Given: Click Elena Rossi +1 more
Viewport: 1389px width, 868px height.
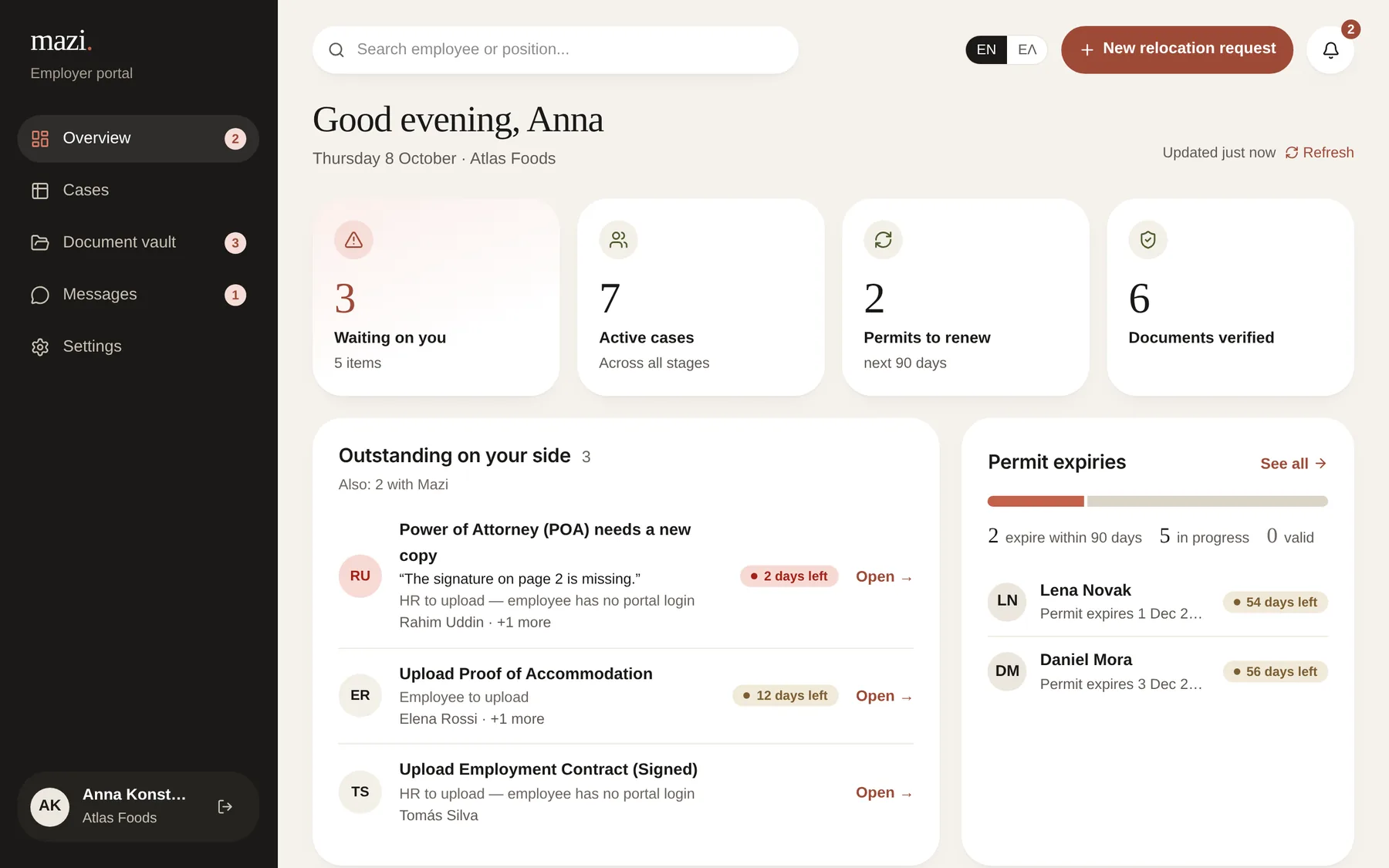Looking at the screenshot, I should (x=471, y=719).
